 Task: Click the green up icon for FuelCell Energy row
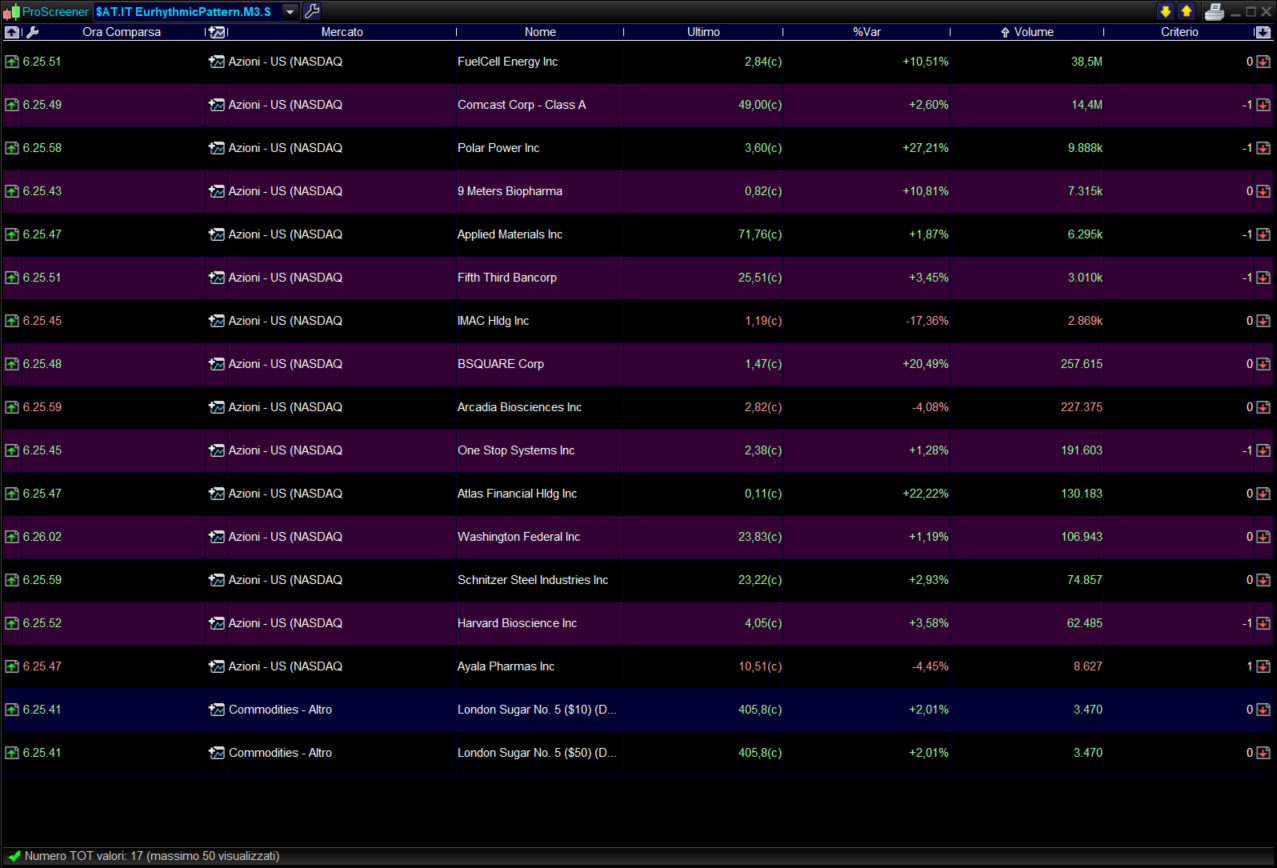coord(12,62)
